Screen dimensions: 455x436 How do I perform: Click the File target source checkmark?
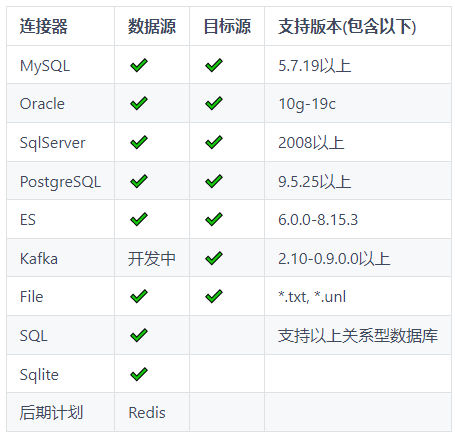[214, 296]
